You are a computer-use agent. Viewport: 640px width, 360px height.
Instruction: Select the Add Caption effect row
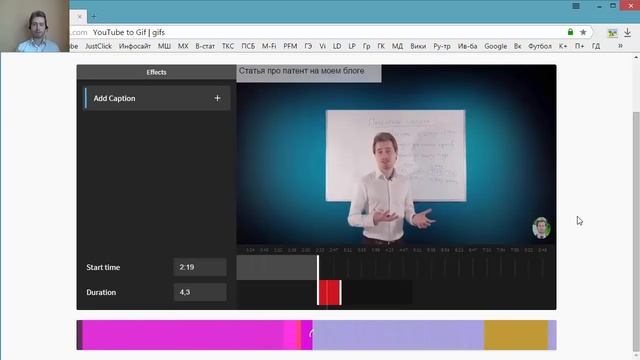[x=157, y=98]
